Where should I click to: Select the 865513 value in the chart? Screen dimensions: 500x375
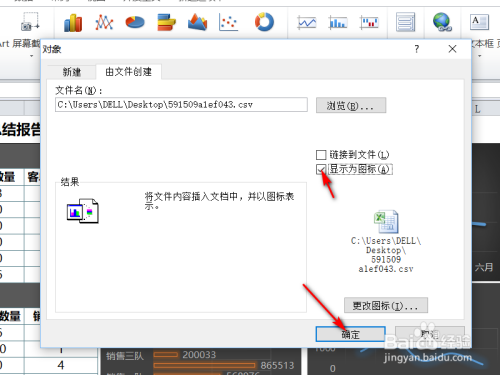(277, 365)
